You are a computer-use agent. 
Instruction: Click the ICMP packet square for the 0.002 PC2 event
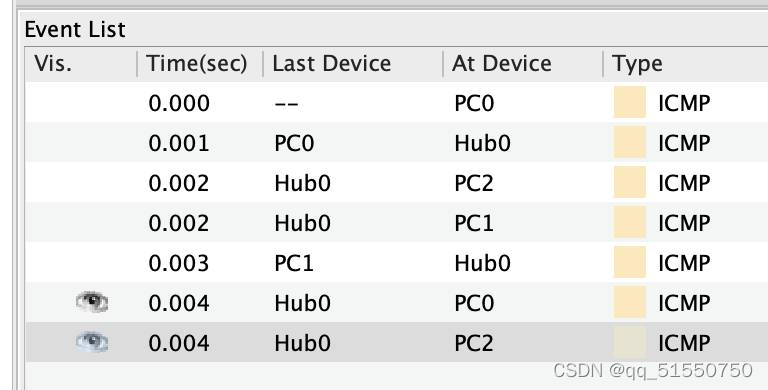(629, 182)
